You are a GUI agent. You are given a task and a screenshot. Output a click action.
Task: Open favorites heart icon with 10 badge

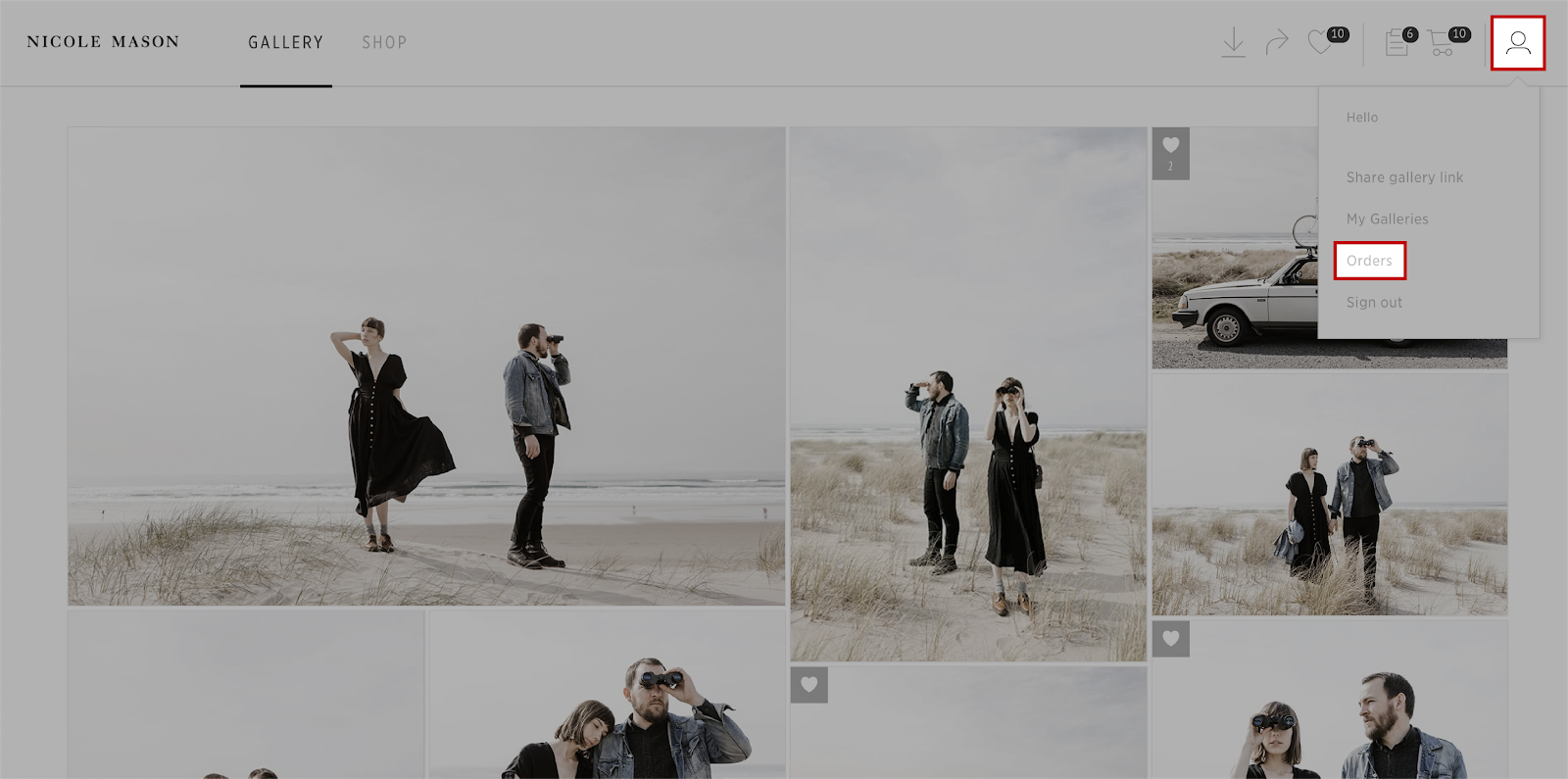(x=1327, y=41)
